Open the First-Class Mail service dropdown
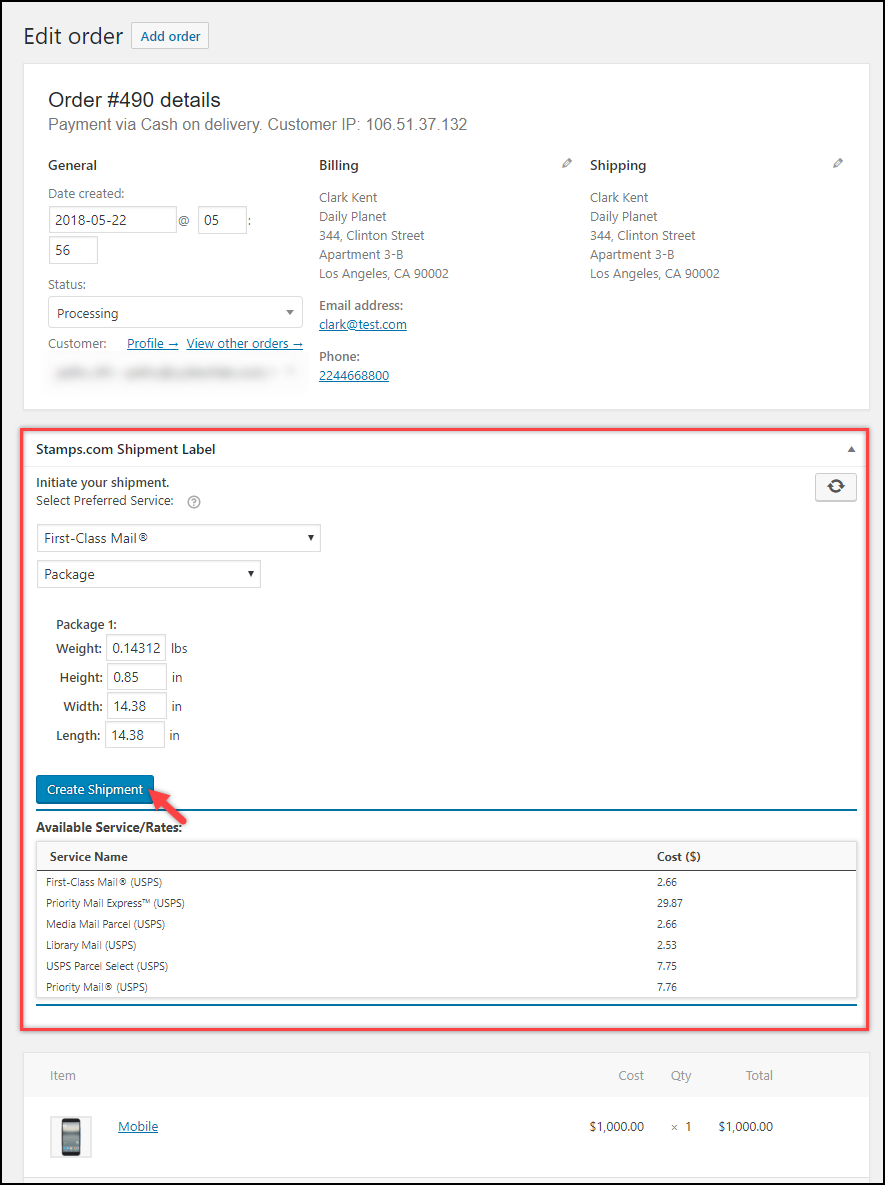Viewport: 885px width, 1185px height. [x=178, y=538]
